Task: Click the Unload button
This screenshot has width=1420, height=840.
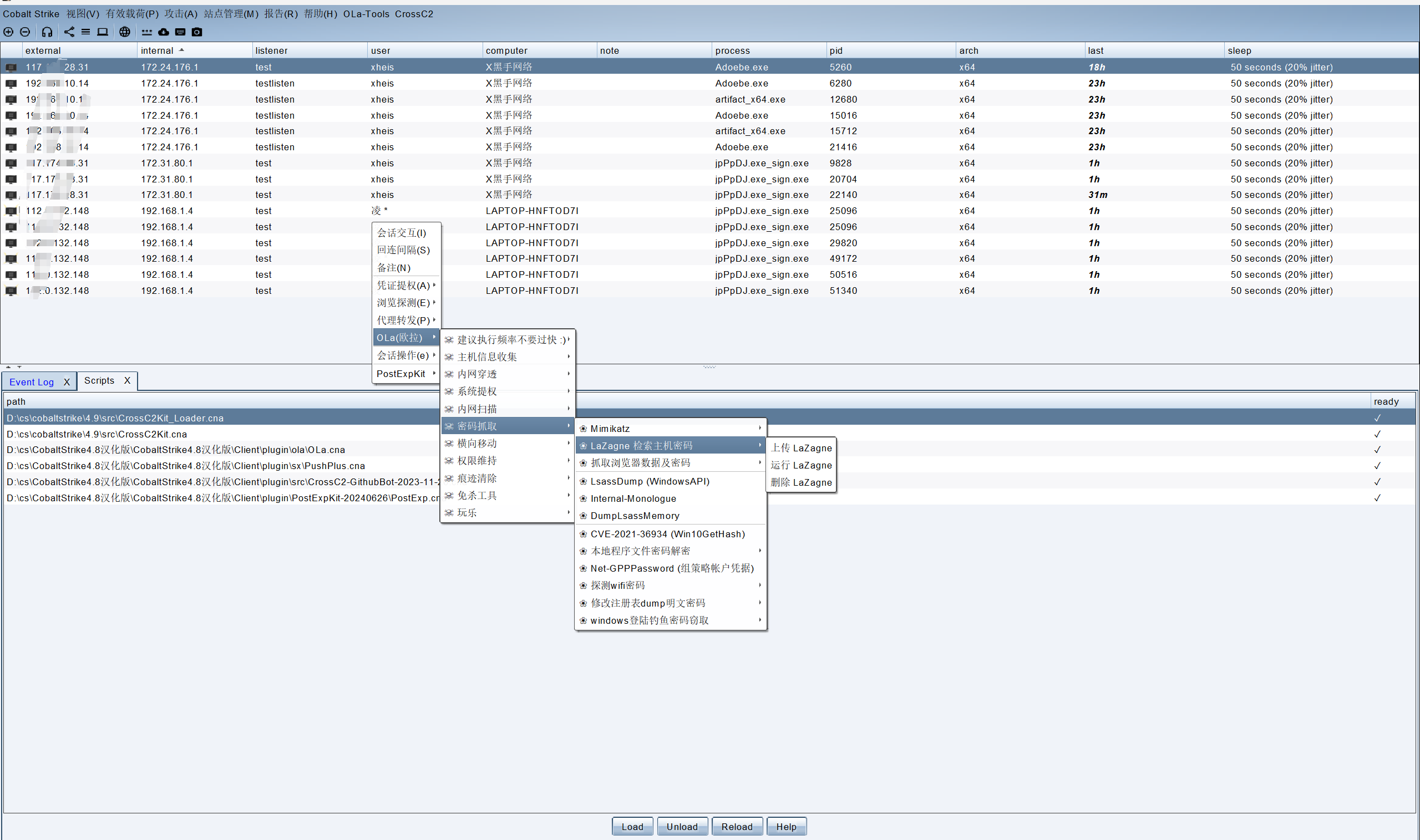Action: 682,826
